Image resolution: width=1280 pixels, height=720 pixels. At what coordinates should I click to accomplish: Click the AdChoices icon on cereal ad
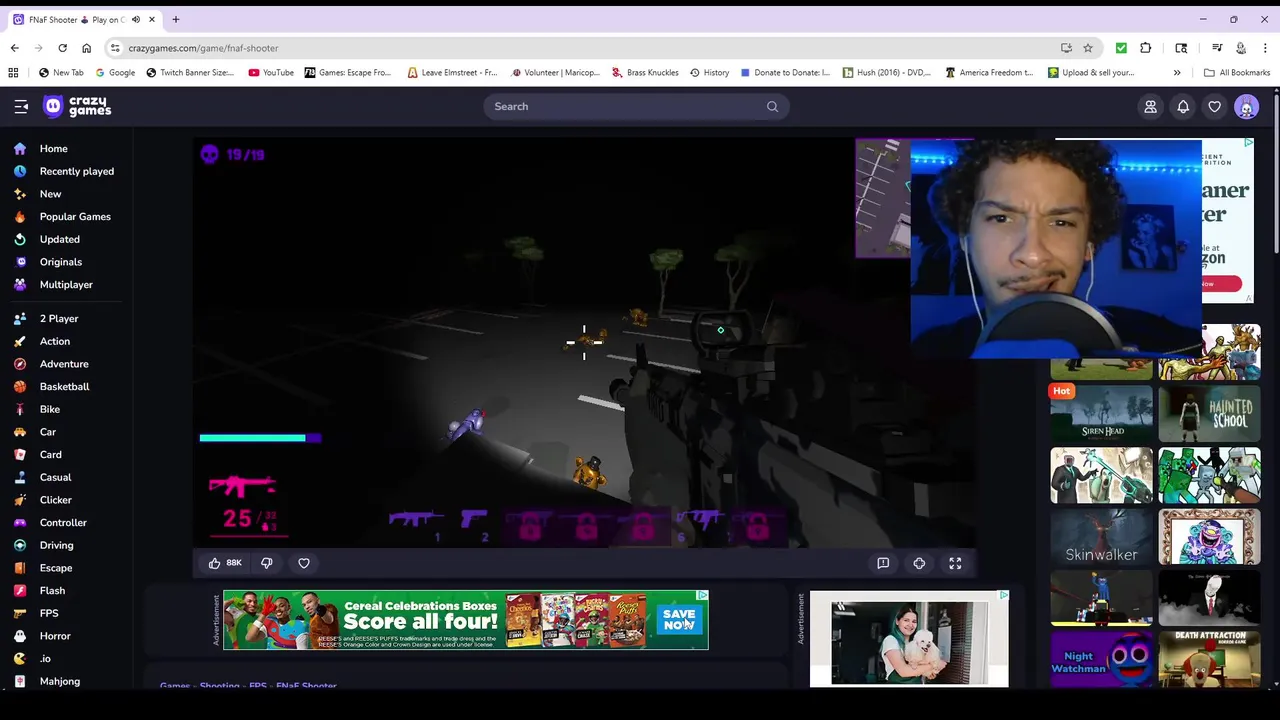click(702, 595)
